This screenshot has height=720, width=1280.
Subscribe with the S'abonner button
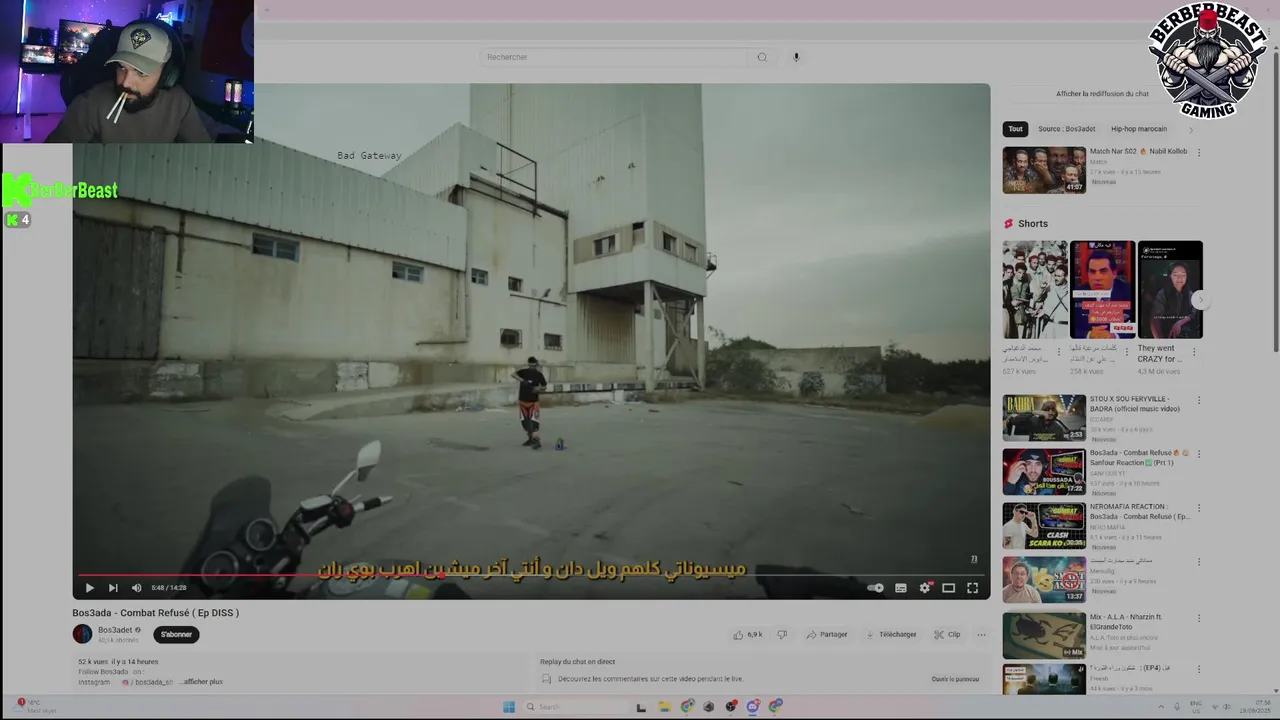pos(176,634)
